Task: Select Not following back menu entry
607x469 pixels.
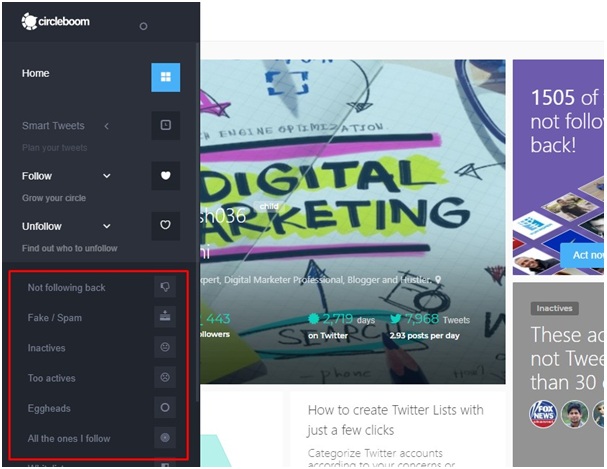Action: 66,288
